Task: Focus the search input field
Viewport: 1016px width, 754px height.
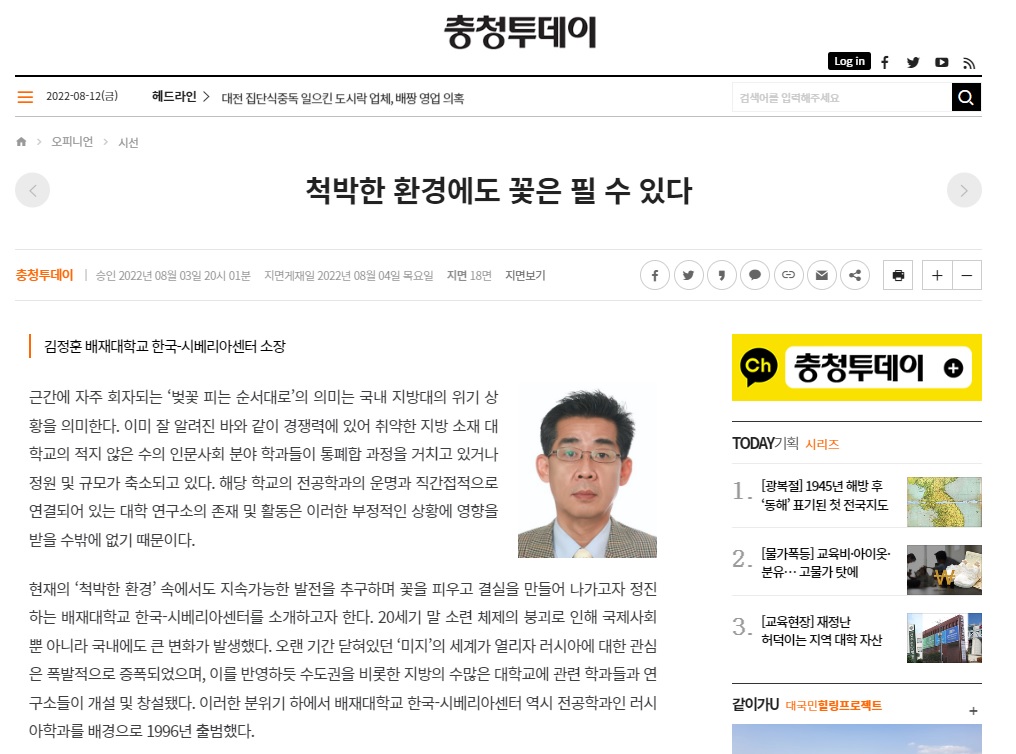Action: pos(842,97)
